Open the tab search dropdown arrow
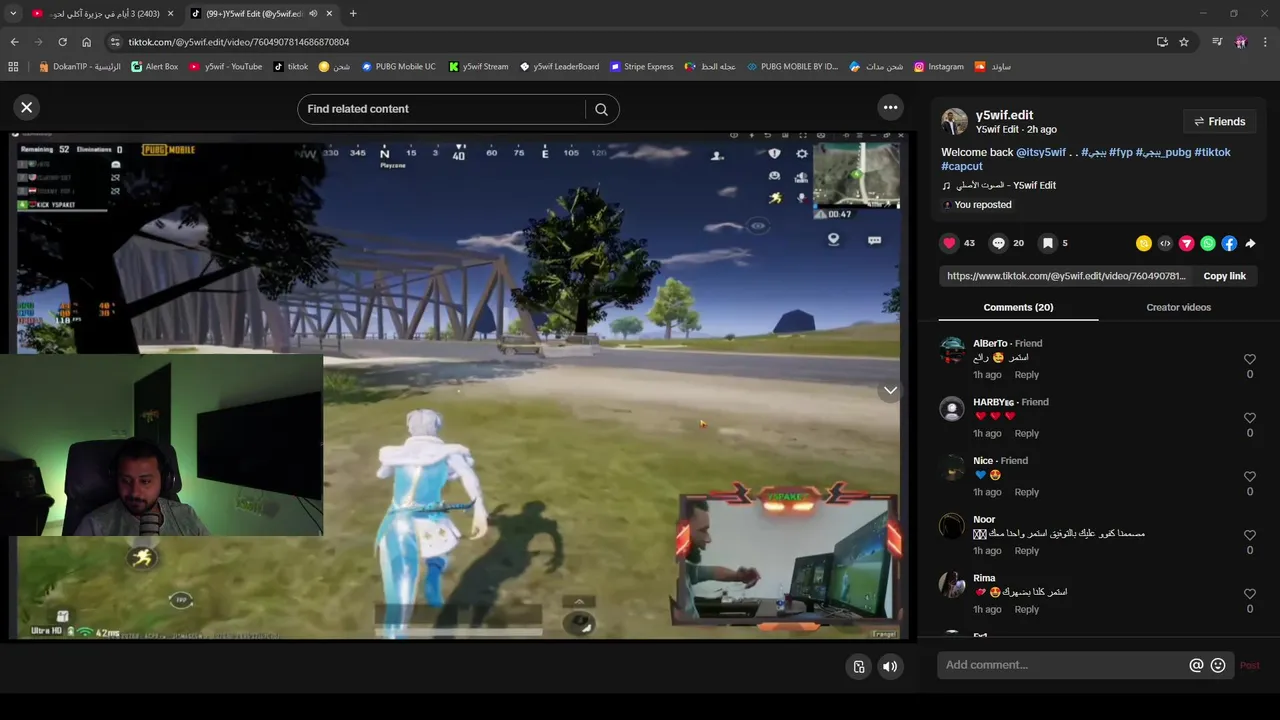This screenshot has height=720, width=1280. pyautogui.click(x=13, y=14)
